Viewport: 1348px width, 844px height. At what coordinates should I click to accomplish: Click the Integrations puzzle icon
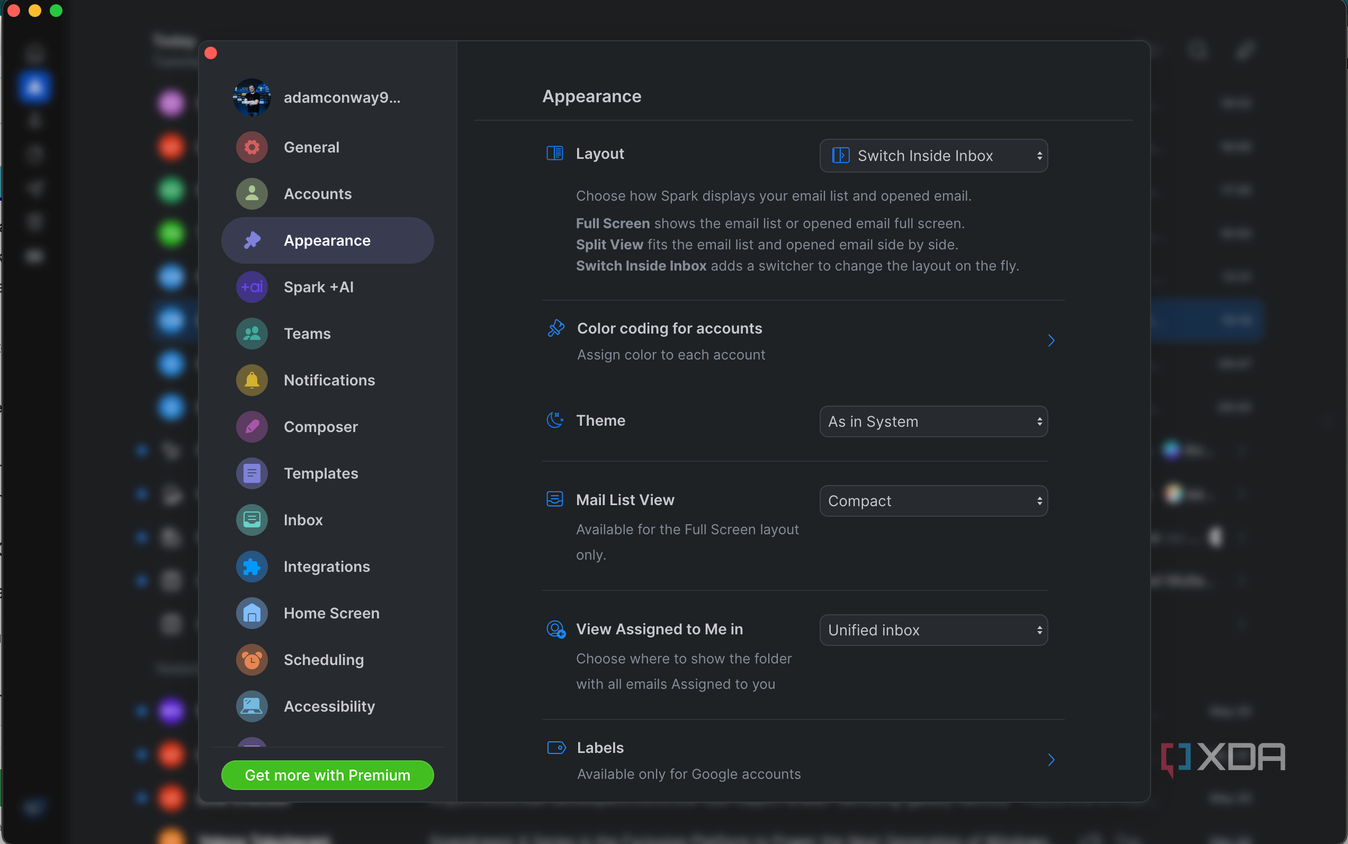(252, 567)
